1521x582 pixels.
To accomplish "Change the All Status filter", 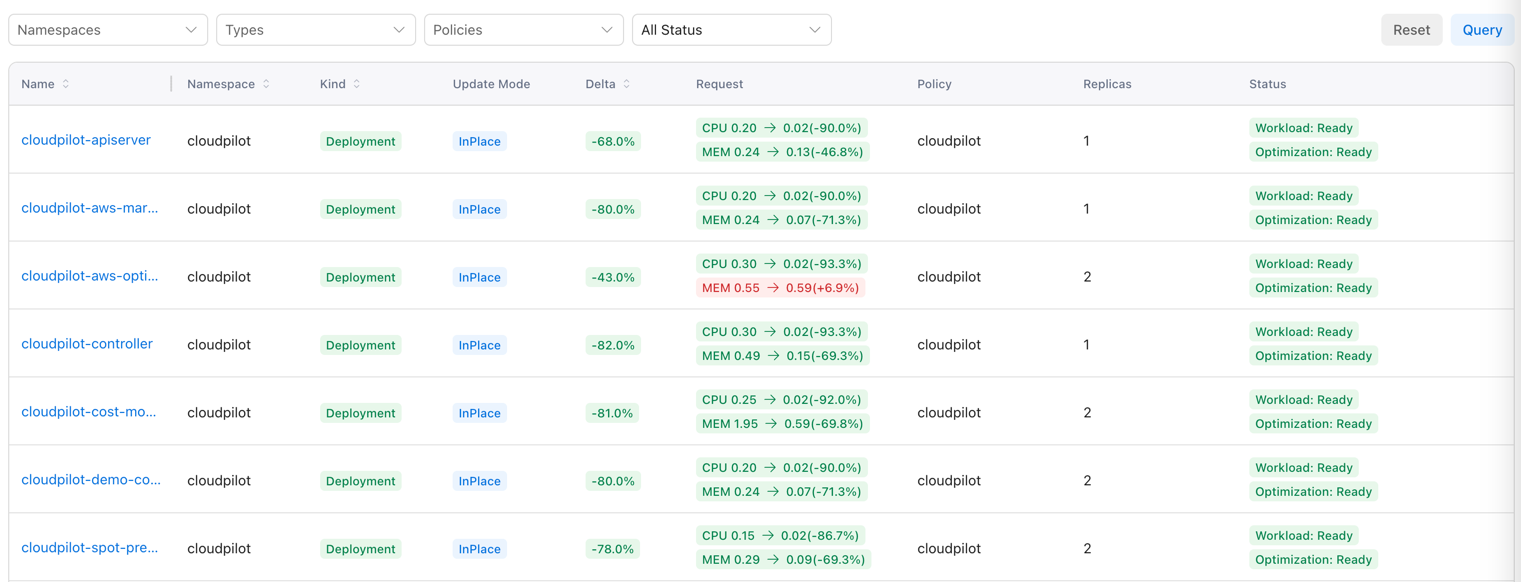I will 732,29.
